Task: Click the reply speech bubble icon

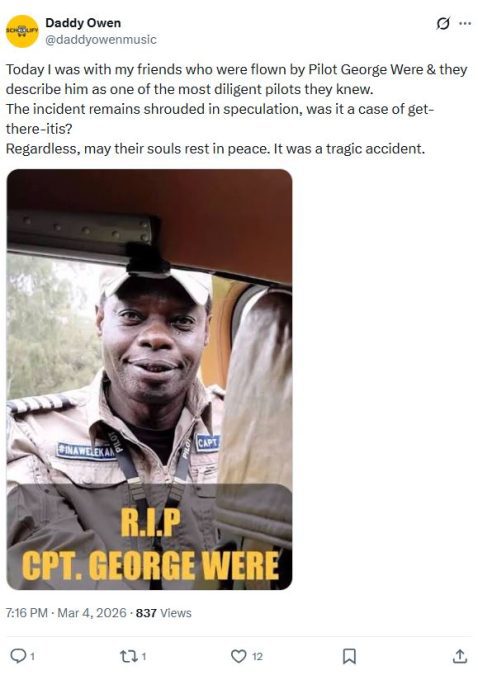Action: pyautogui.click(x=18, y=656)
